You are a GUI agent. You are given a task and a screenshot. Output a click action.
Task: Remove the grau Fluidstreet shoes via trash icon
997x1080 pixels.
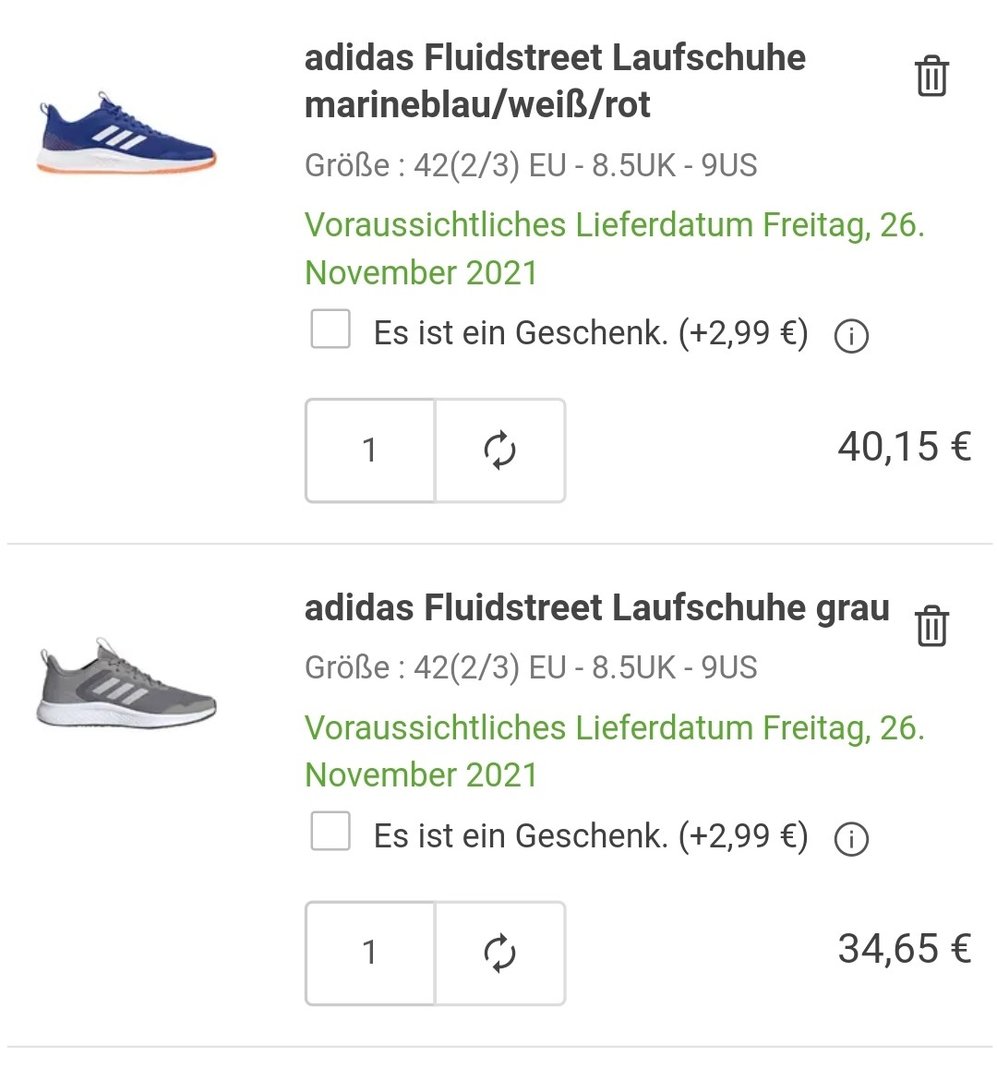coord(932,626)
